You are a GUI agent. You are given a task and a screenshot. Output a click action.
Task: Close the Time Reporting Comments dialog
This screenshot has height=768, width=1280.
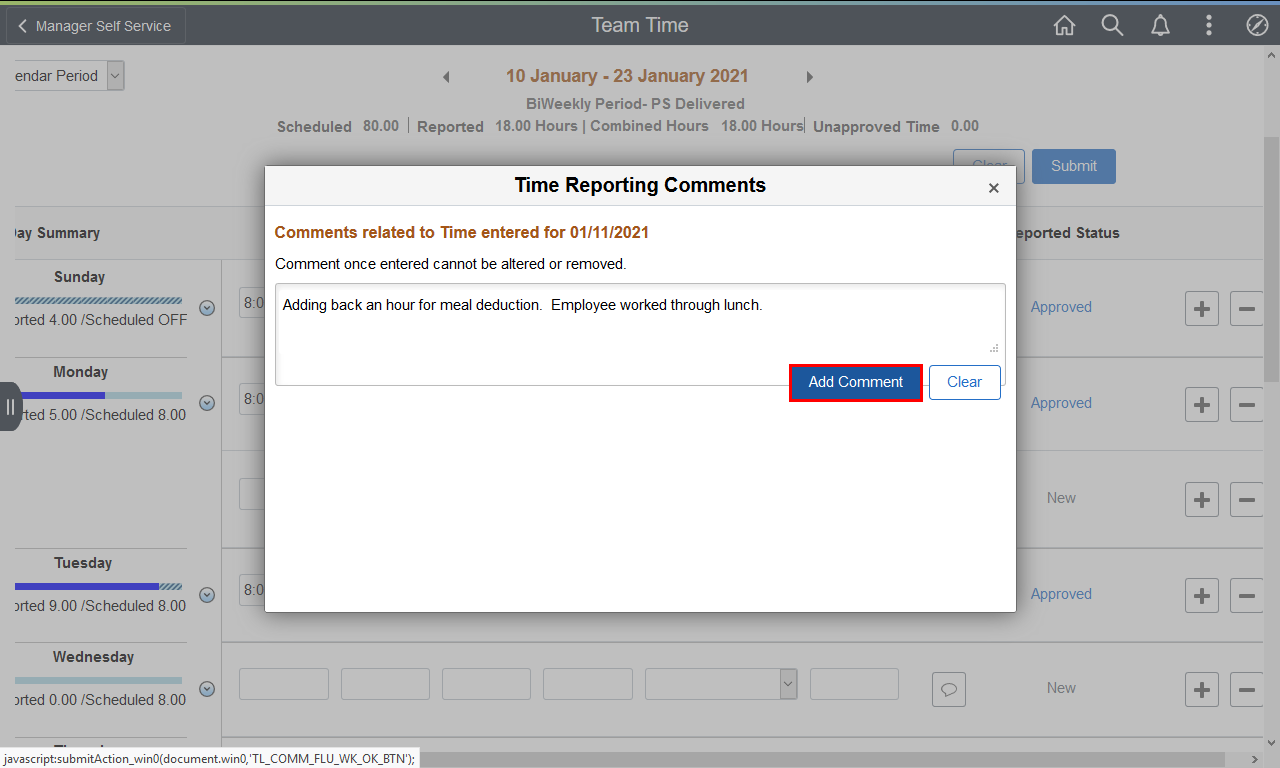[x=993, y=188]
